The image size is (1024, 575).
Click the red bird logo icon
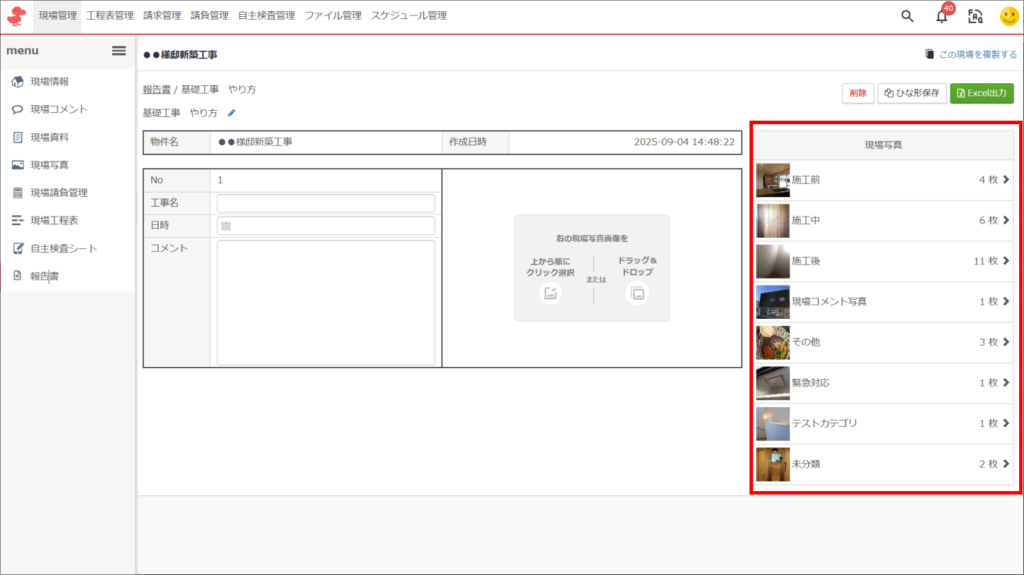pyautogui.click(x=16, y=16)
